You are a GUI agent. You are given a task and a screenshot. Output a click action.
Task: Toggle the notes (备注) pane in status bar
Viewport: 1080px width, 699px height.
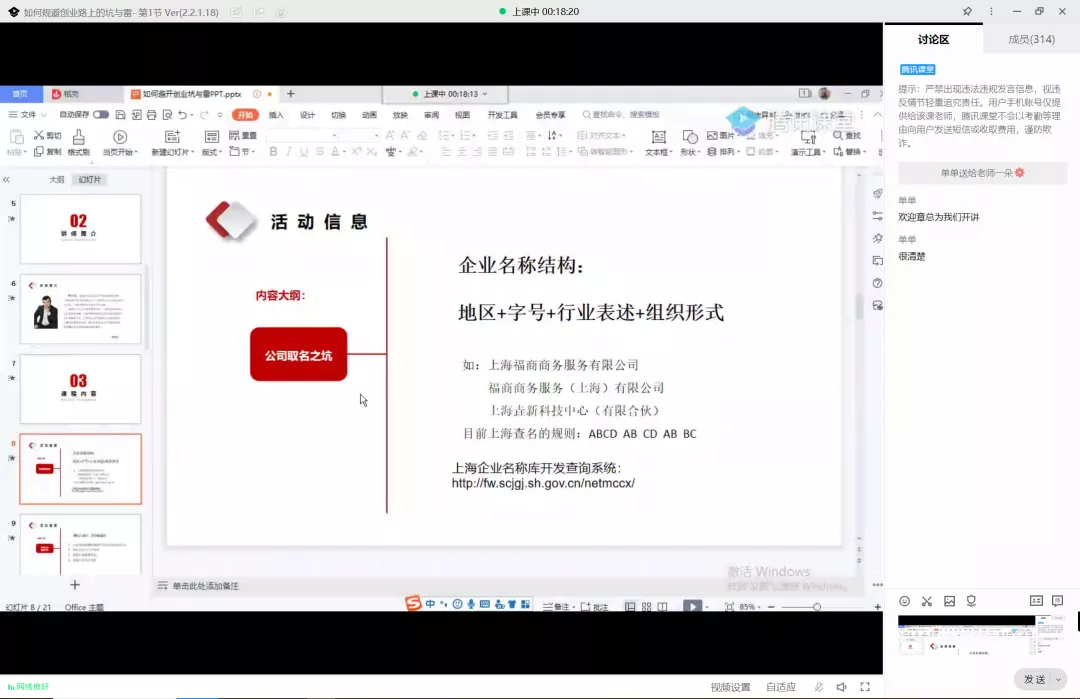point(556,607)
